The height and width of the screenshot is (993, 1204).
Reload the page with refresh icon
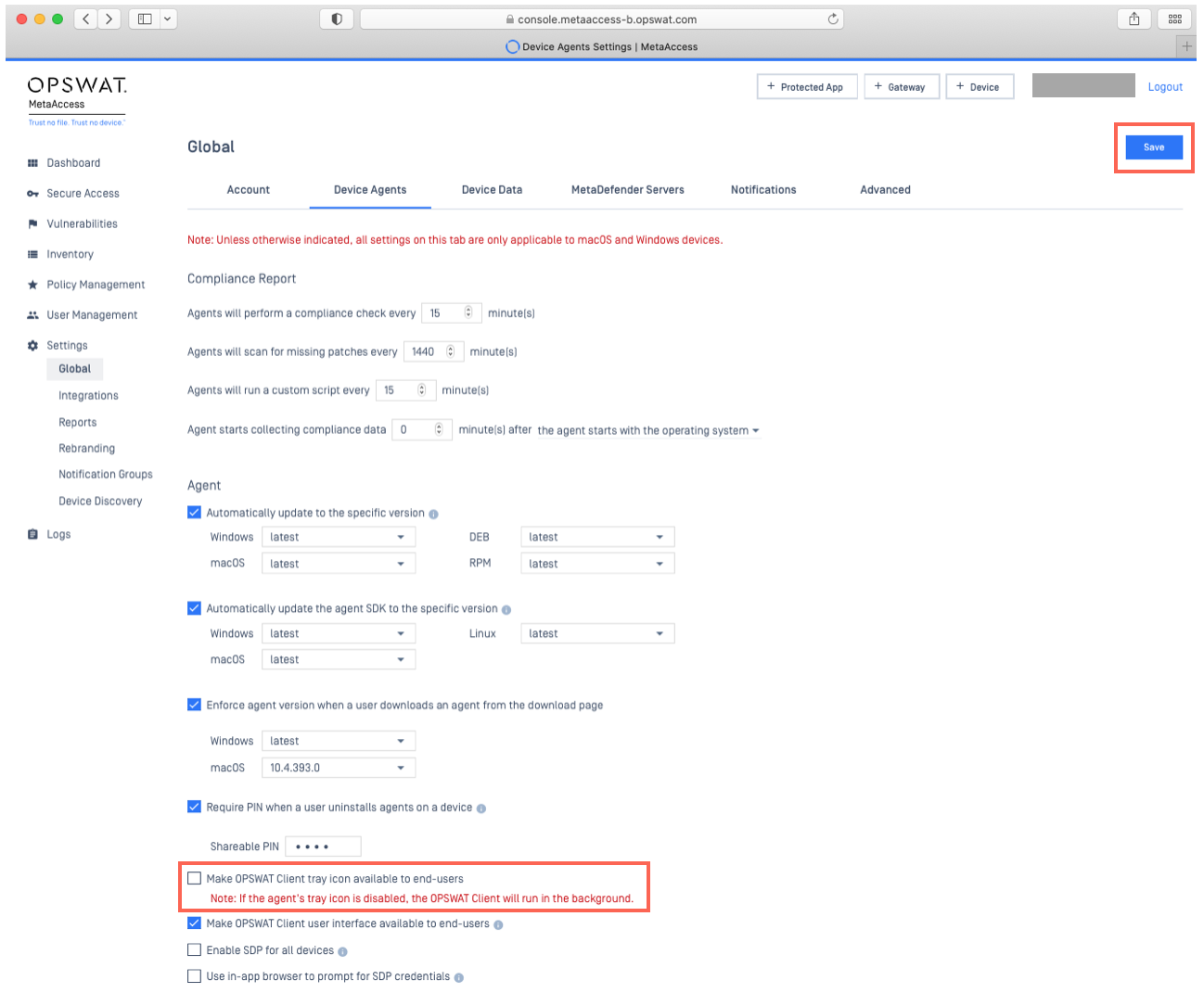(833, 19)
